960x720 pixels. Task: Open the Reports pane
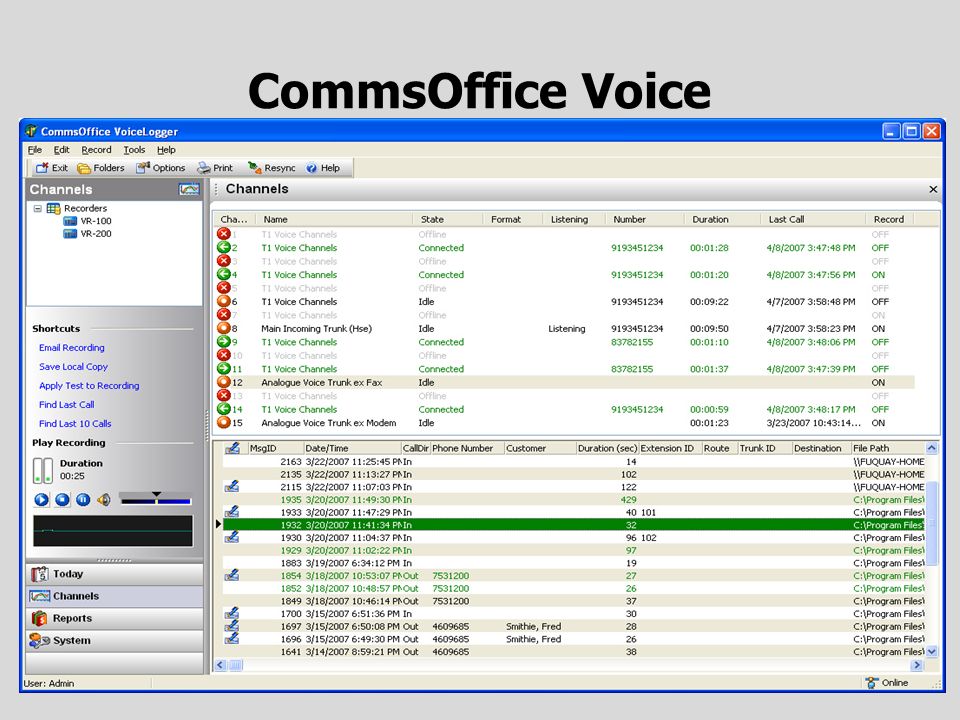pyautogui.click(x=114, y=618)
